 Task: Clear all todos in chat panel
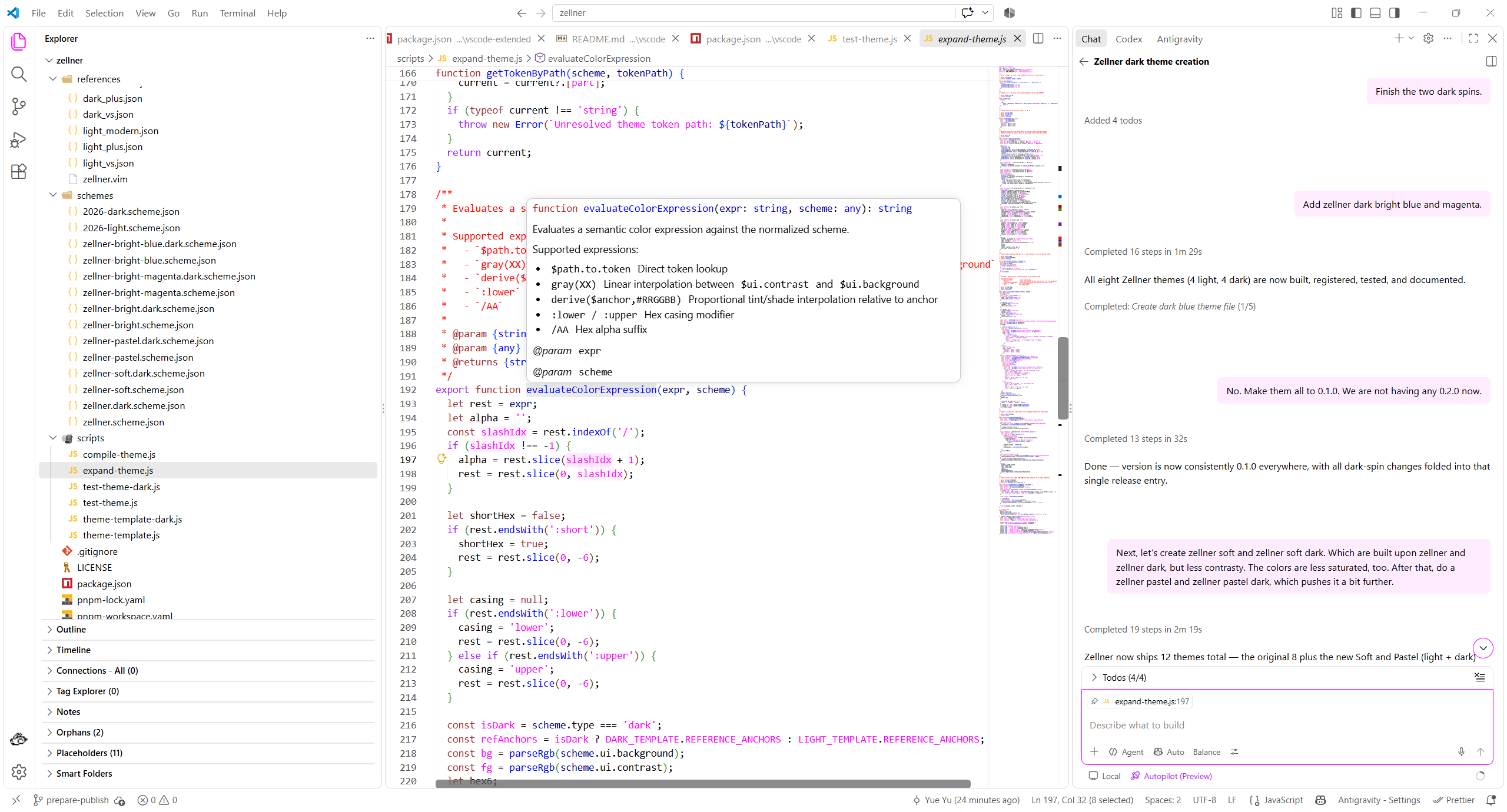click(x=1480, y=677)
